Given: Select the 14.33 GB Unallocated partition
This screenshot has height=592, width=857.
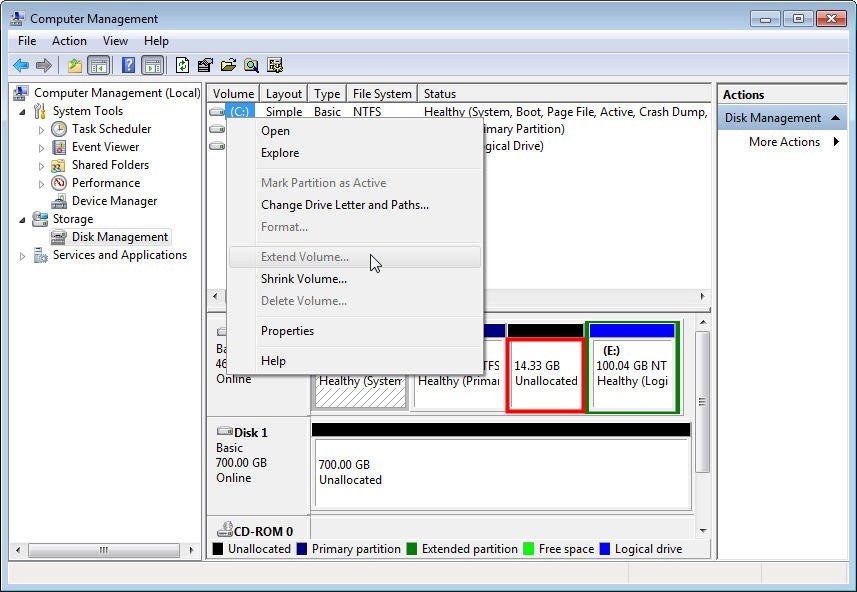Looking at the screenshot, I should point(545,374).
